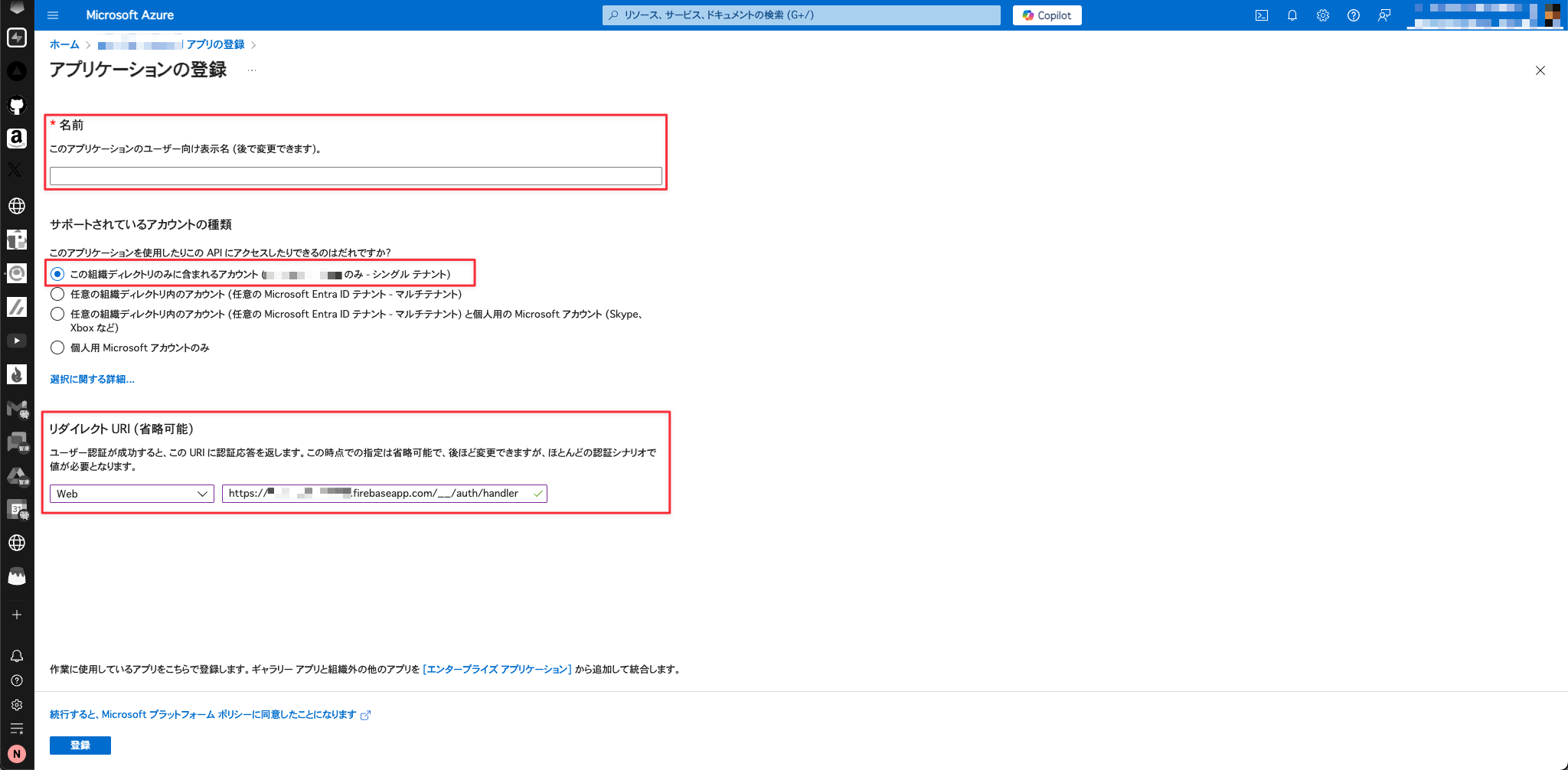Viewport: 1568px width, 770px height.
Task: Go to the アプリの登録 breadcrumb
Action: click(x=216, y=44)
